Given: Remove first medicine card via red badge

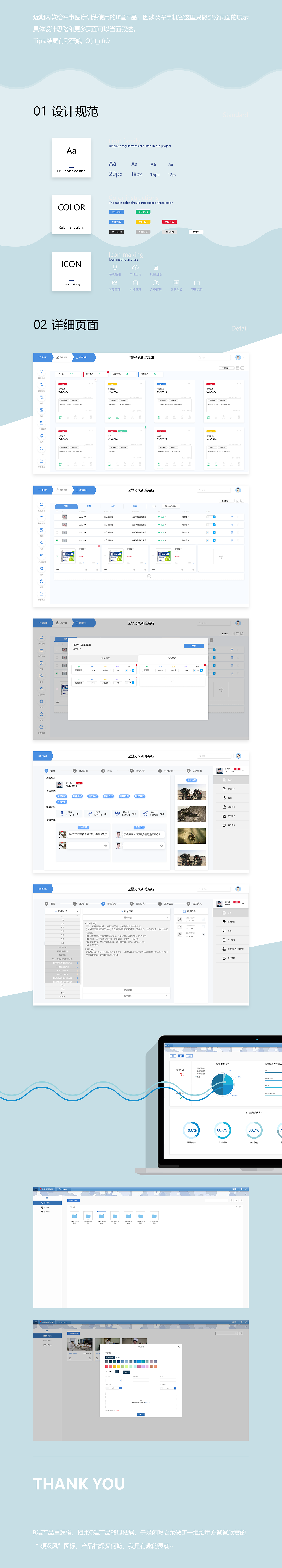Looking at the screenshot, I should [x=99, y=546].
